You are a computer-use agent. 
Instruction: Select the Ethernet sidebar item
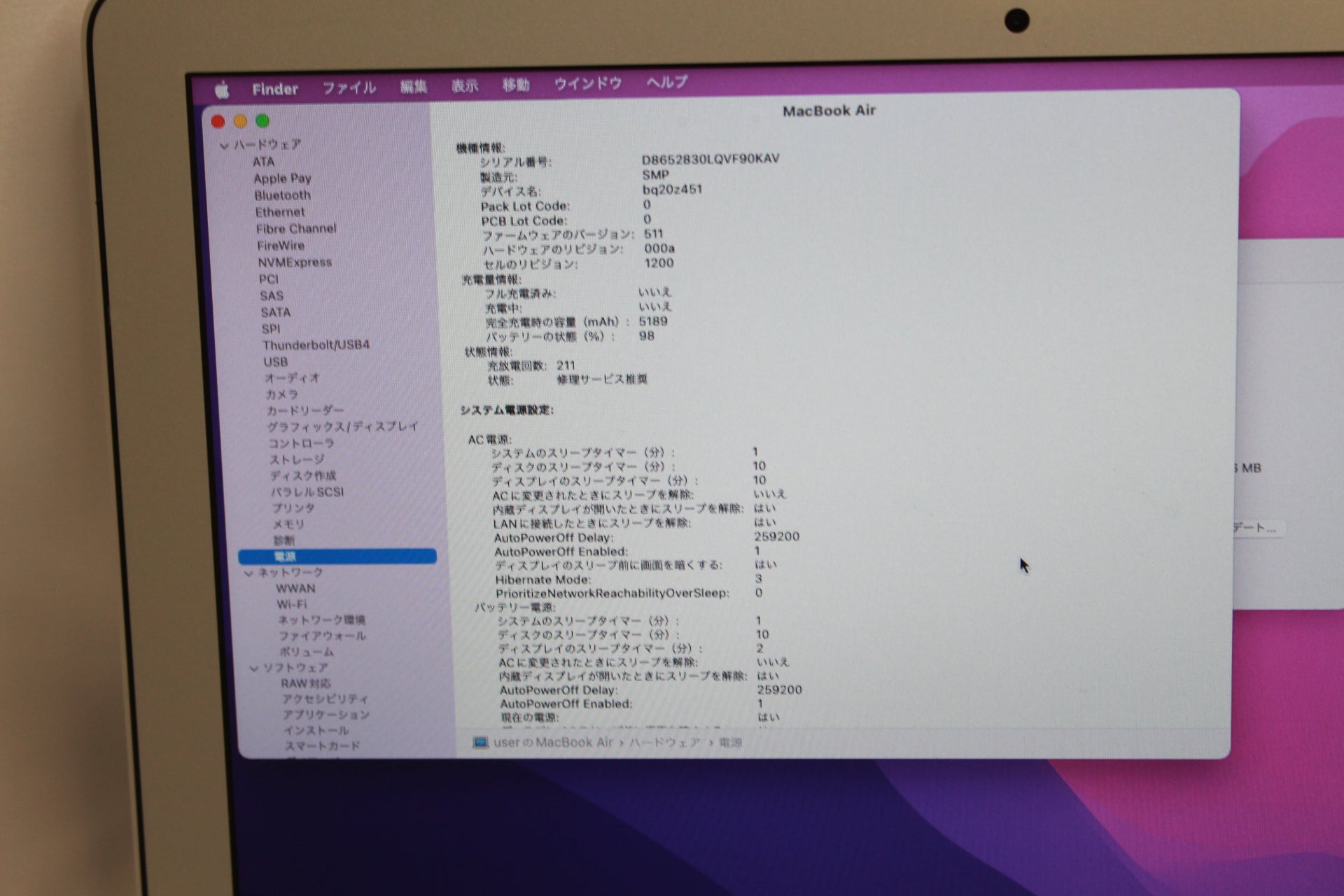coord(280,212)
